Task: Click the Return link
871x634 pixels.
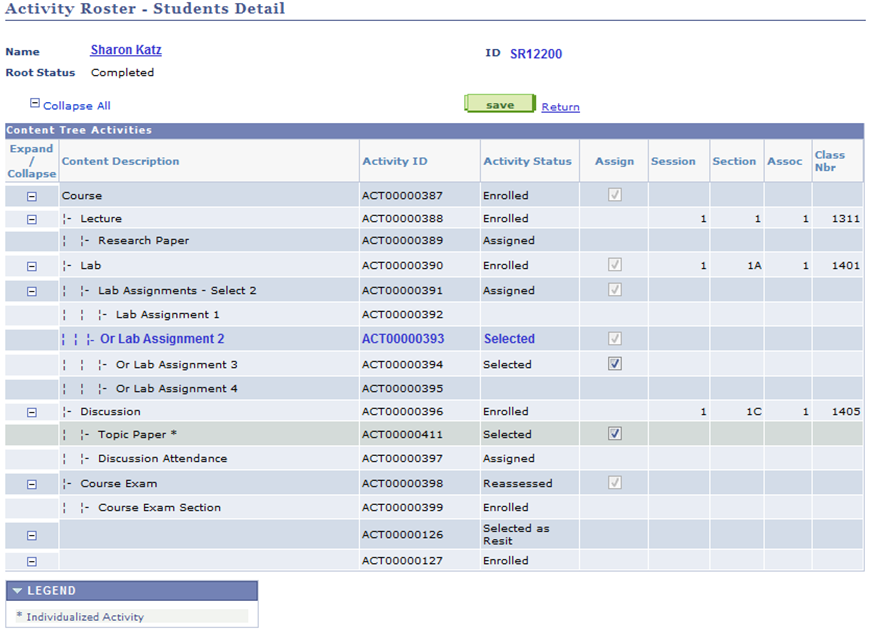Action: pos(560,105)
